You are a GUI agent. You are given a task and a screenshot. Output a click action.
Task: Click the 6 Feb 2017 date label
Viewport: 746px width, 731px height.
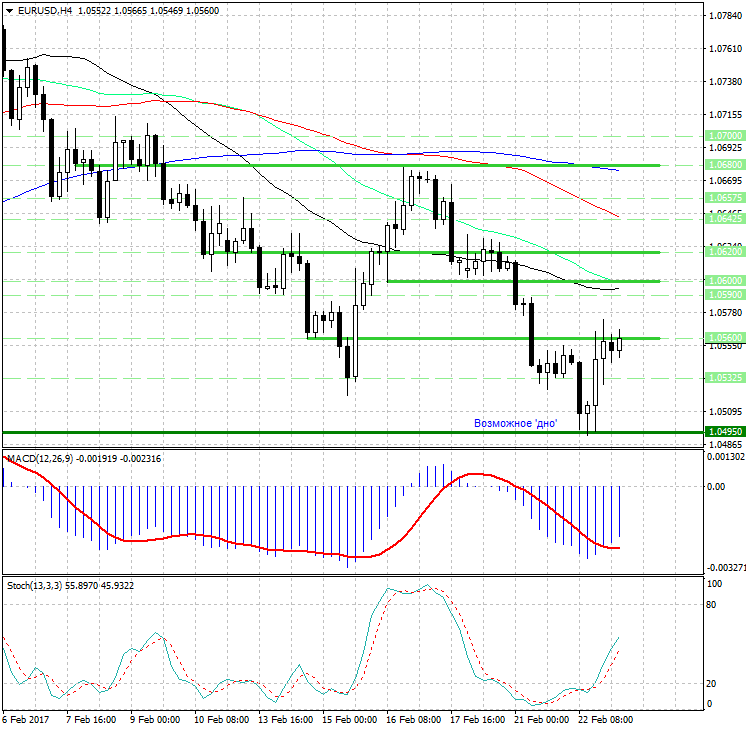[24, 719]
